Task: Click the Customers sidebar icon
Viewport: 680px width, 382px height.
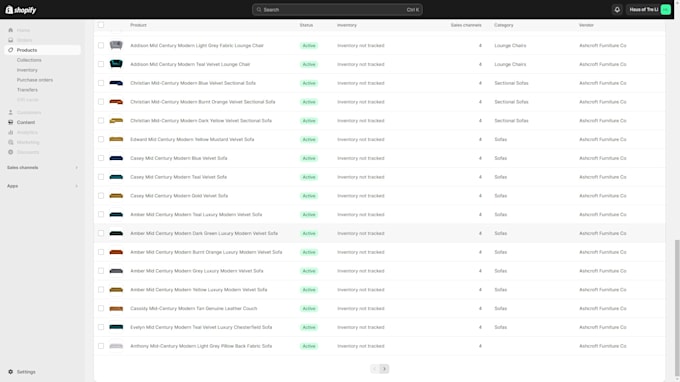Action: 11,113
